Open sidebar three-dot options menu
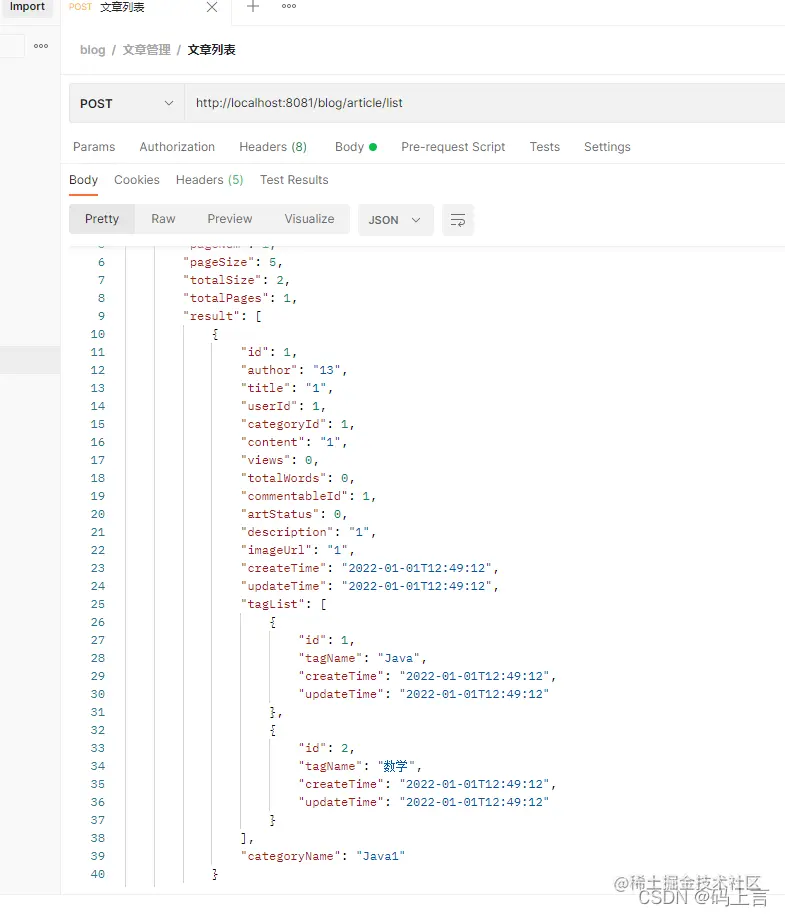785x916 pixels. pos(41,46)
